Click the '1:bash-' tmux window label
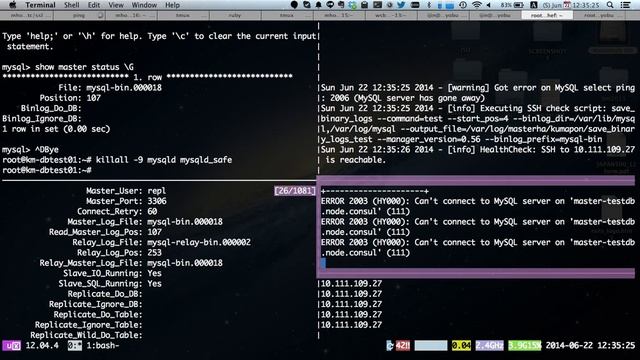This screenshot has width=640, height=360. 103,346
